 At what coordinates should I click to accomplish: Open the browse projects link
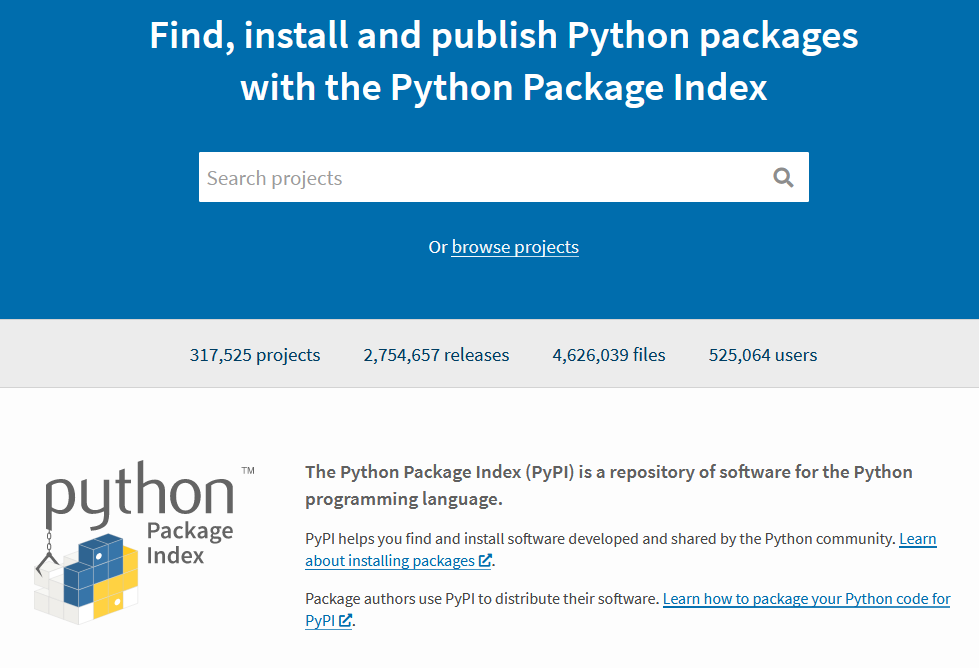point(515,247)
